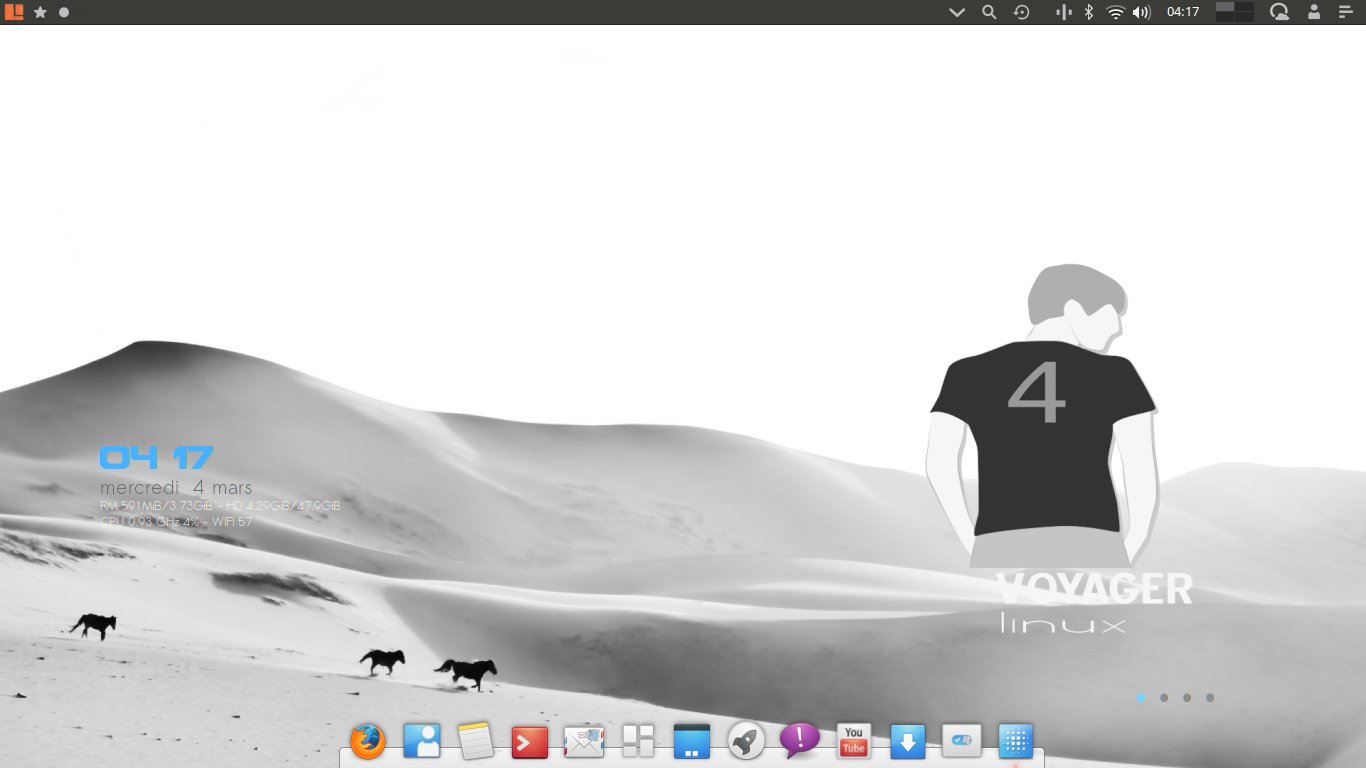Open YouTube from the dock
Image resolution: width=1366 pixels, height=768 pixels.
(854, 741)
